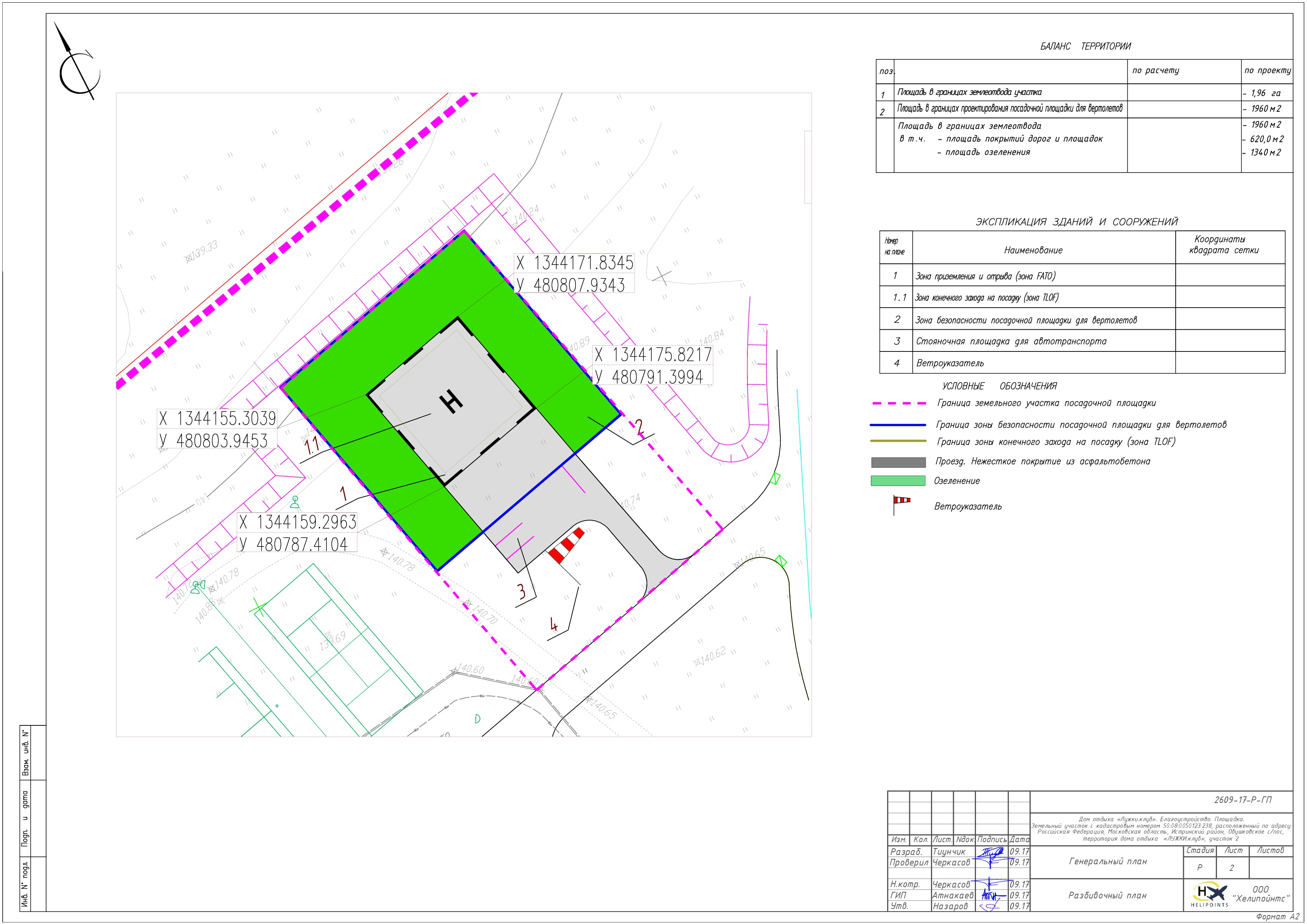Click elevation mark 139.69 in tennis court

click(333, 641)
